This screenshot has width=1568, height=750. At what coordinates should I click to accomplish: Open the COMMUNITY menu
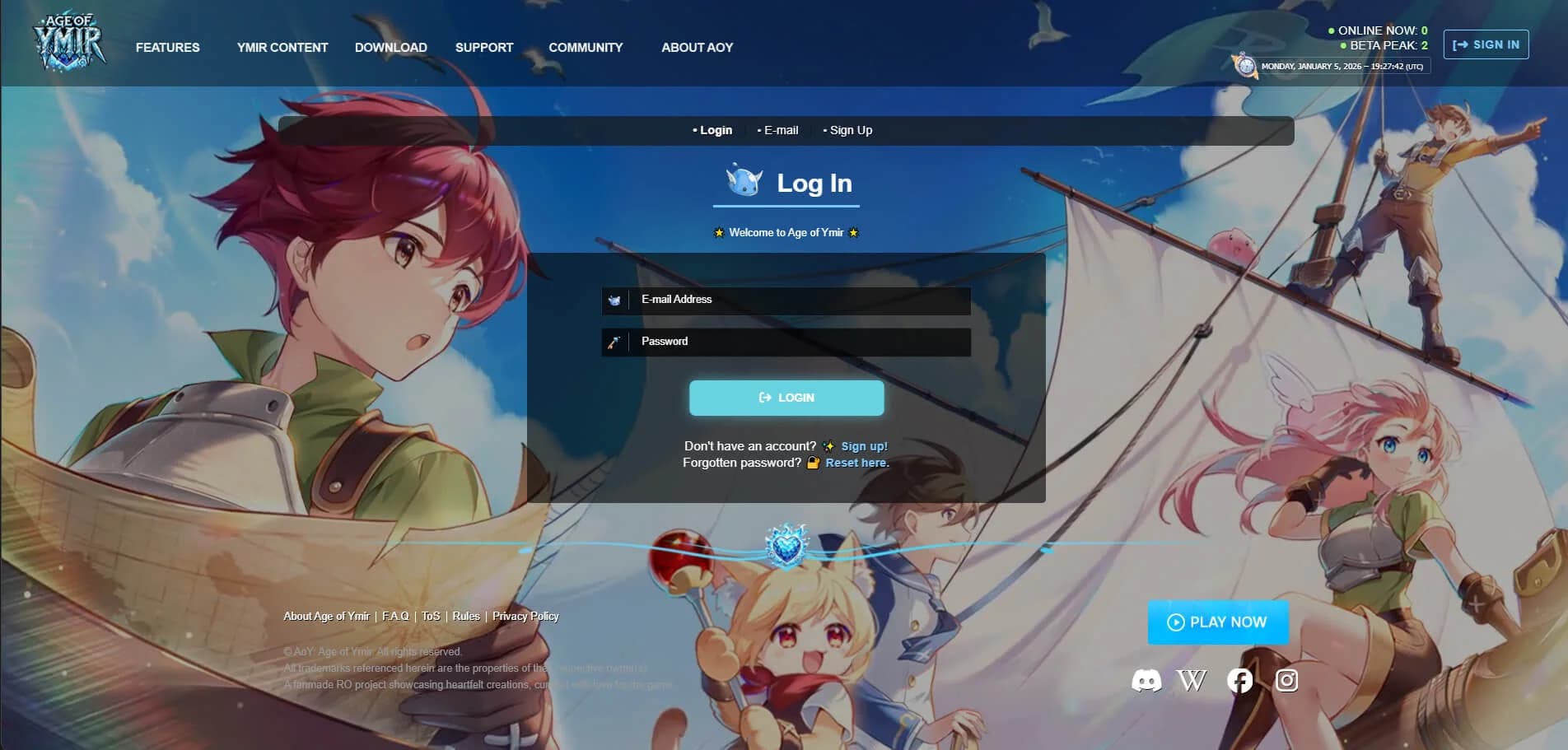(x=586, y=48)
